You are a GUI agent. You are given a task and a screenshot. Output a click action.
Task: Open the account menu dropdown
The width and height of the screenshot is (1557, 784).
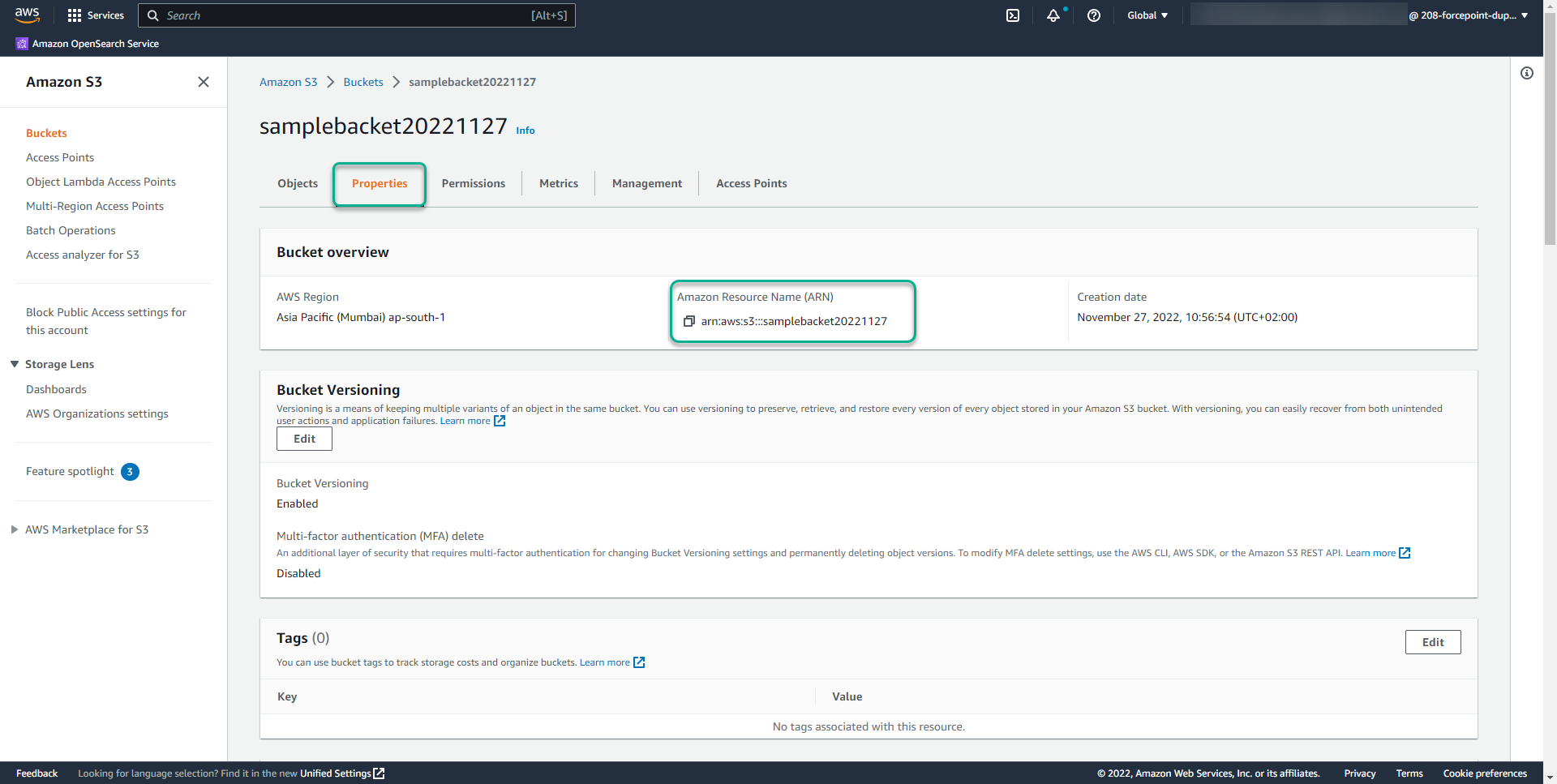coord(1468,15)
